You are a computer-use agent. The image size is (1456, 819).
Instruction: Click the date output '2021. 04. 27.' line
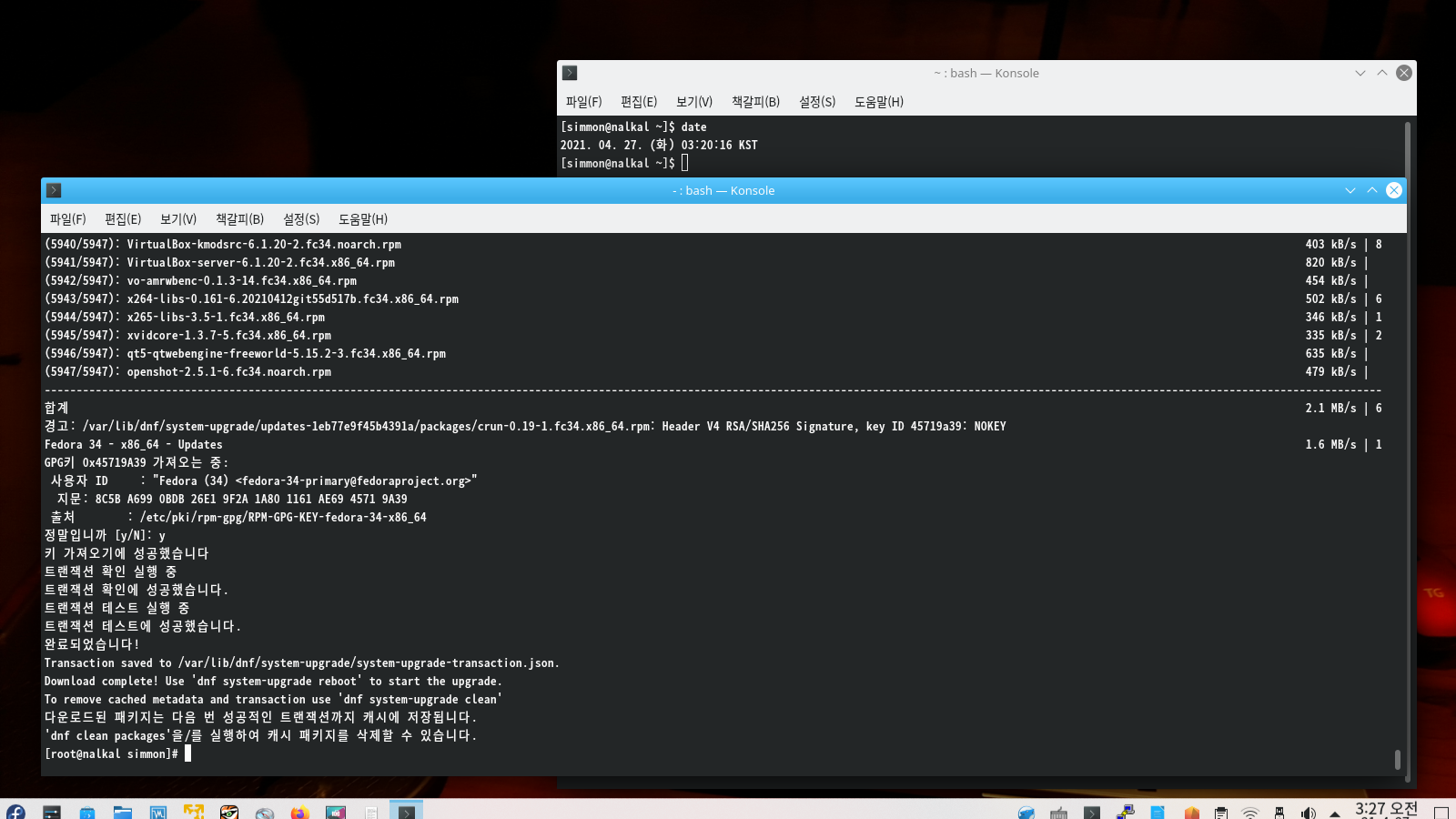pyautogui.click(x=659, y=145)
